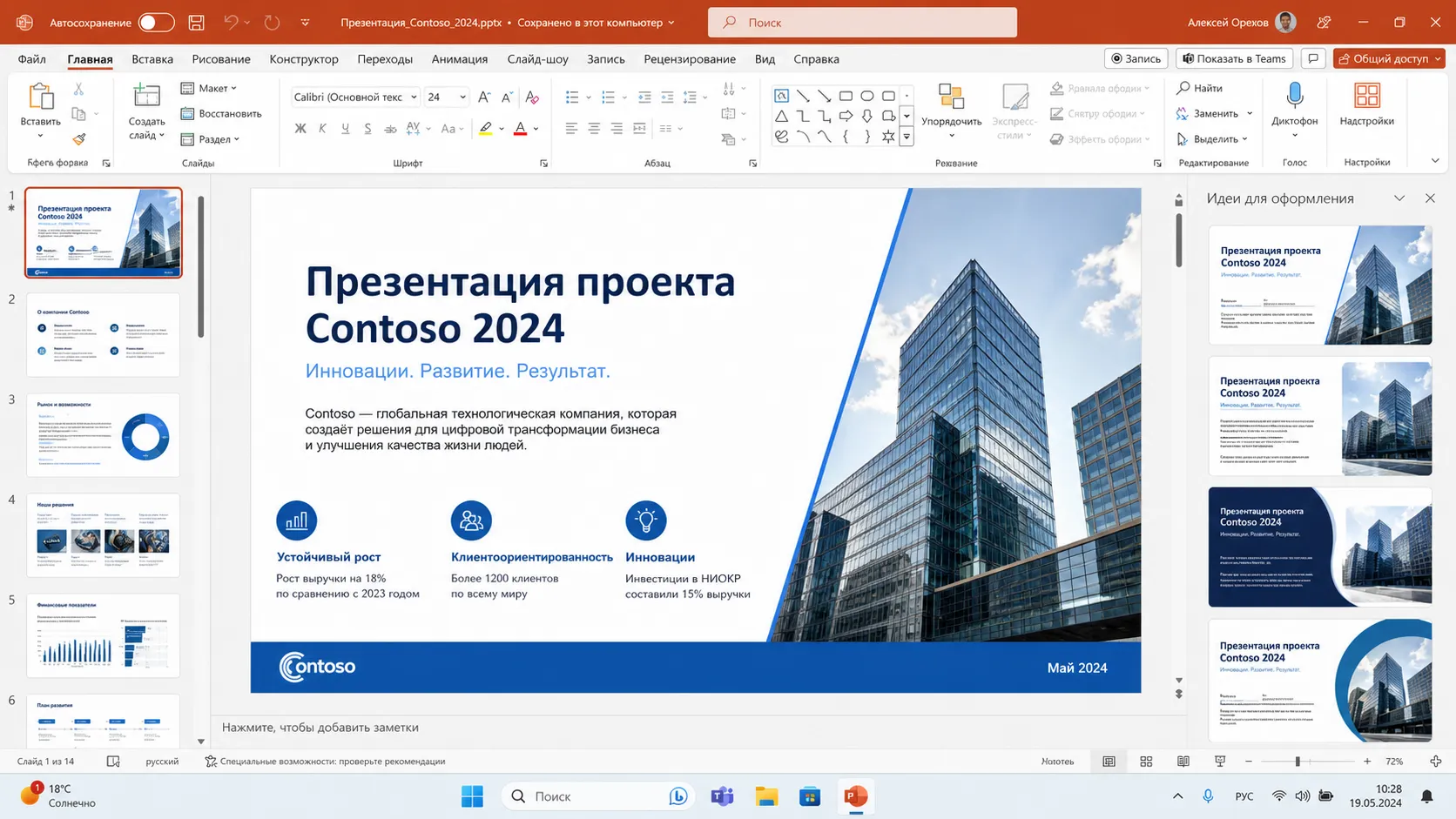Image resolution: width=1456 pixels, height=819 pixels.
Task: Toggle the Заметки notes pane
Action: click(x=1058, y=762)
